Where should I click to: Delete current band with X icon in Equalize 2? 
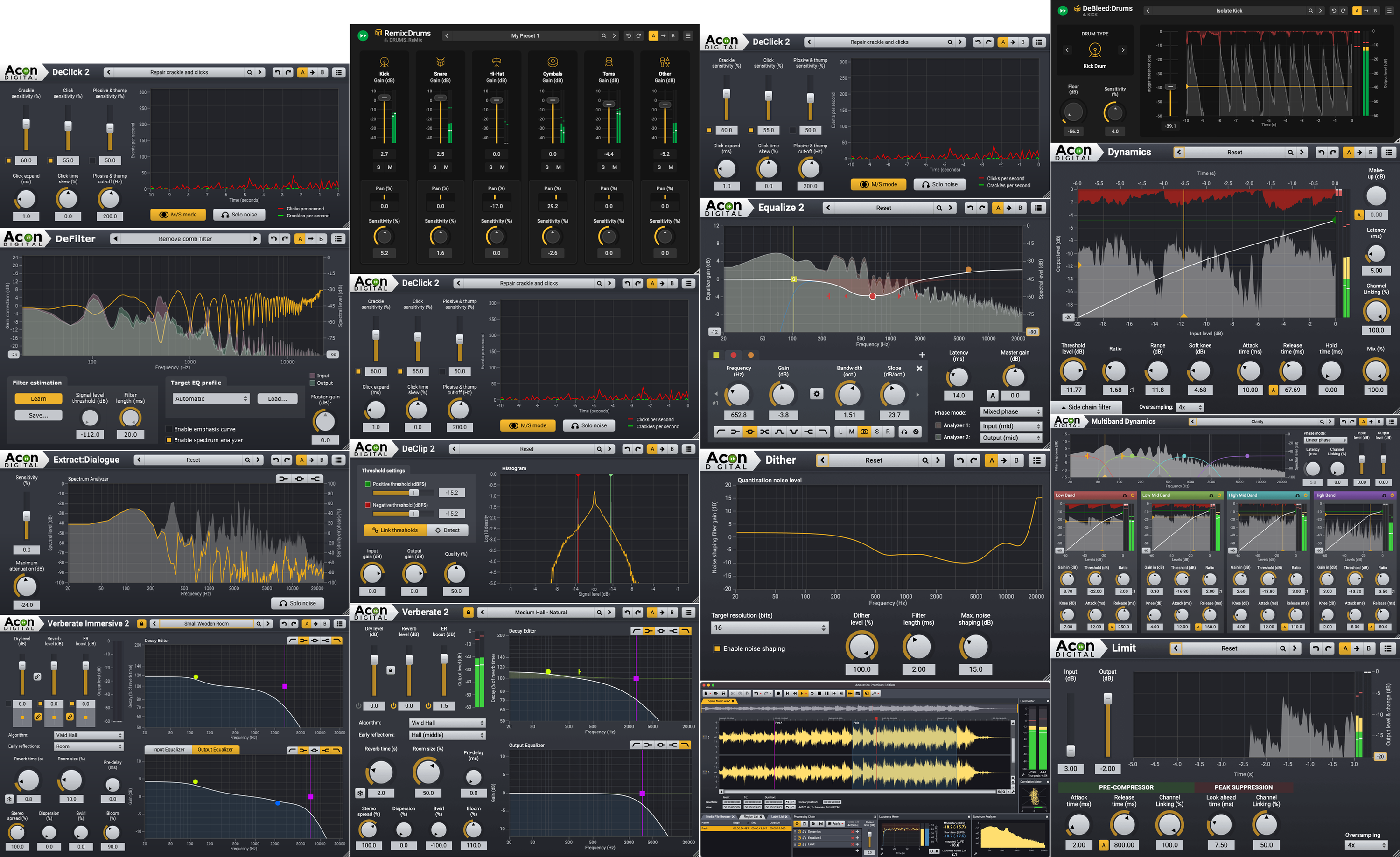pos(919,369)
